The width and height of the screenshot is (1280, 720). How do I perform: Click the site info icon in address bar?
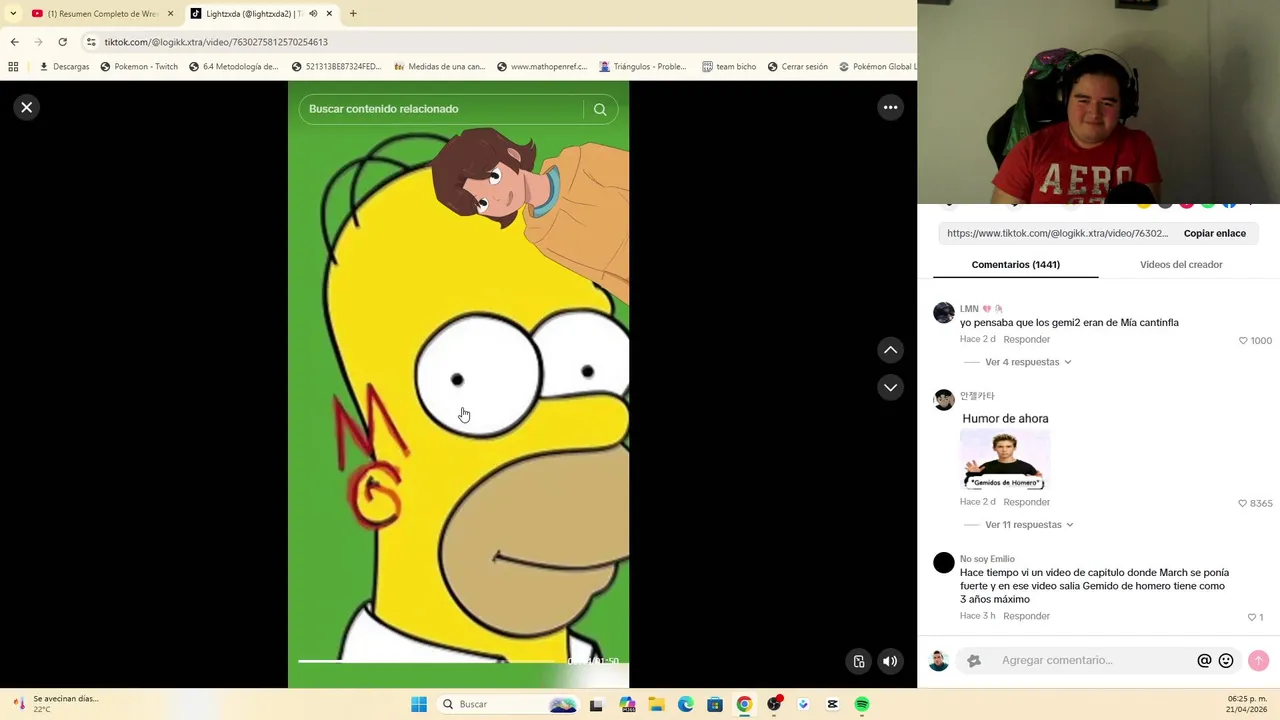click(x=91, y=42)
